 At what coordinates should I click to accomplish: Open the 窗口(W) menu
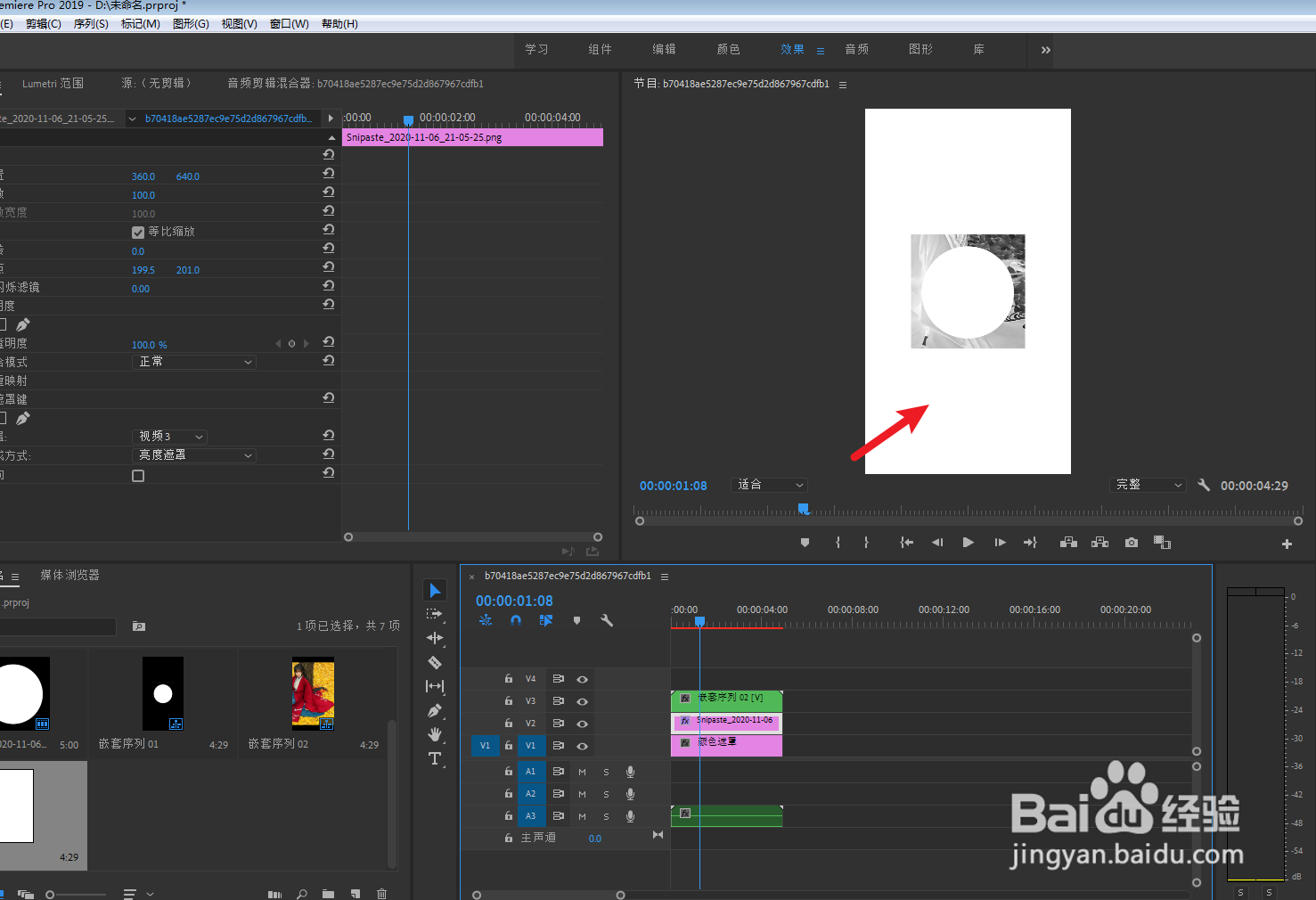click(289, 24)
